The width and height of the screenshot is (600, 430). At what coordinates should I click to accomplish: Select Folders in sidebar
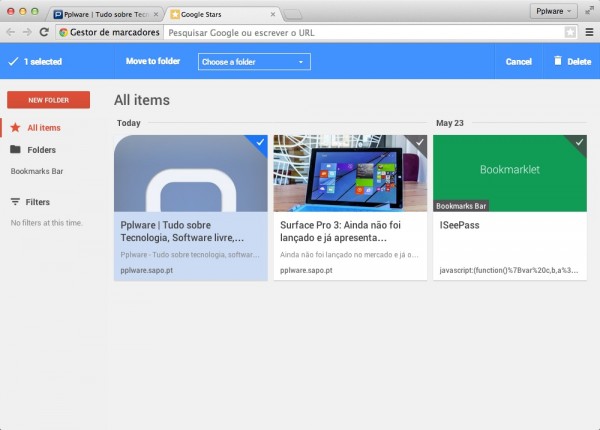[x=41, y=150]
